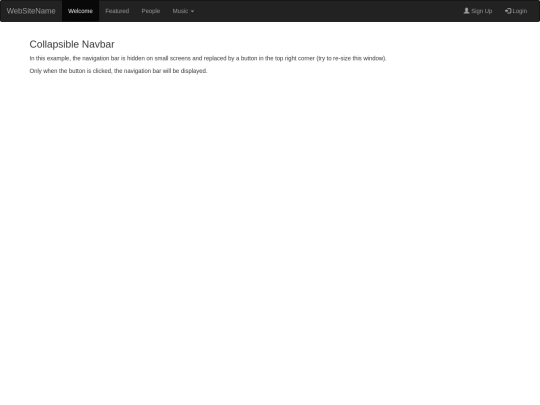Screen dimensions: 540x405
Task: Open the Featured nav item
Action: pos(117,11)
